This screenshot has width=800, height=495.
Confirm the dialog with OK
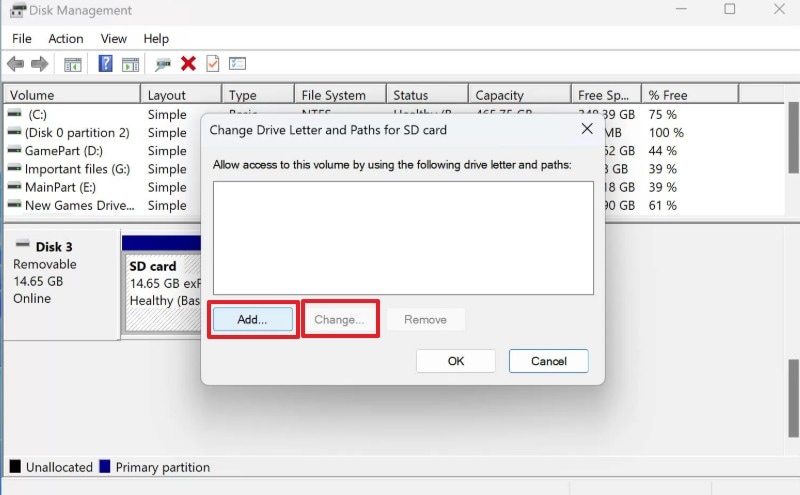456,361
